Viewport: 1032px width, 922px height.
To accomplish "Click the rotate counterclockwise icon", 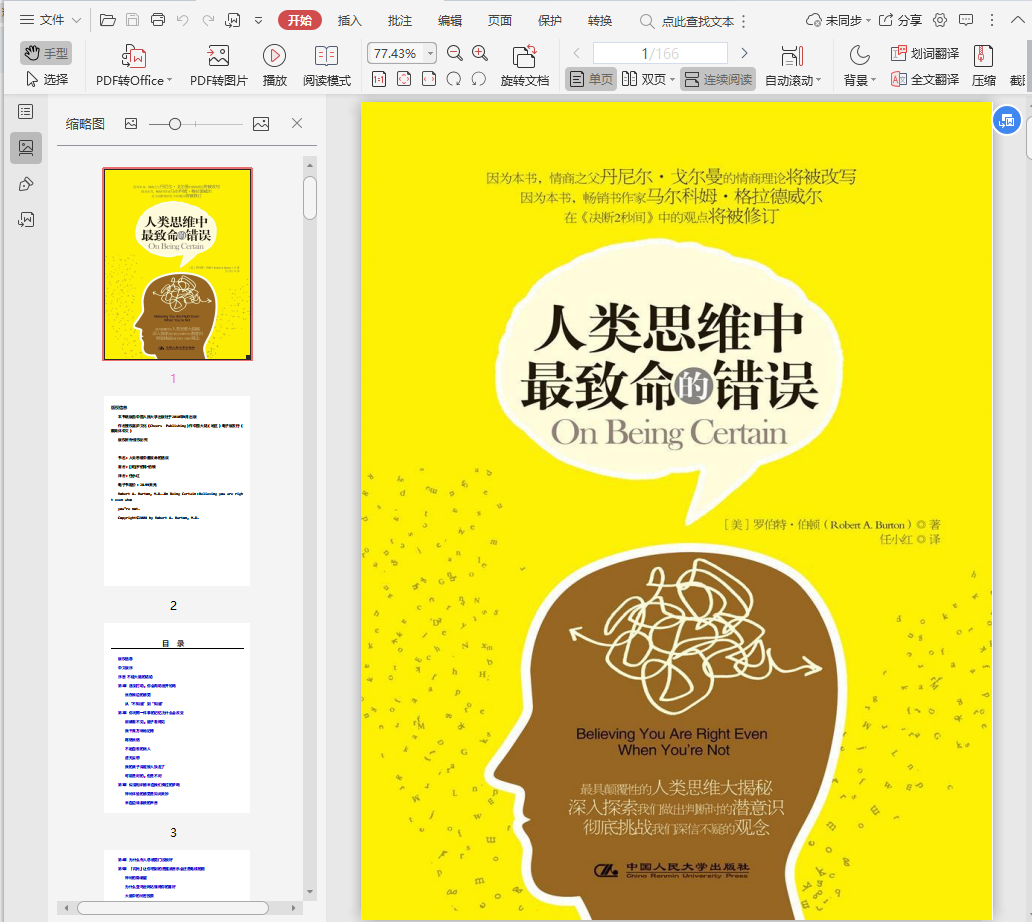I will (x=478, y=80).
